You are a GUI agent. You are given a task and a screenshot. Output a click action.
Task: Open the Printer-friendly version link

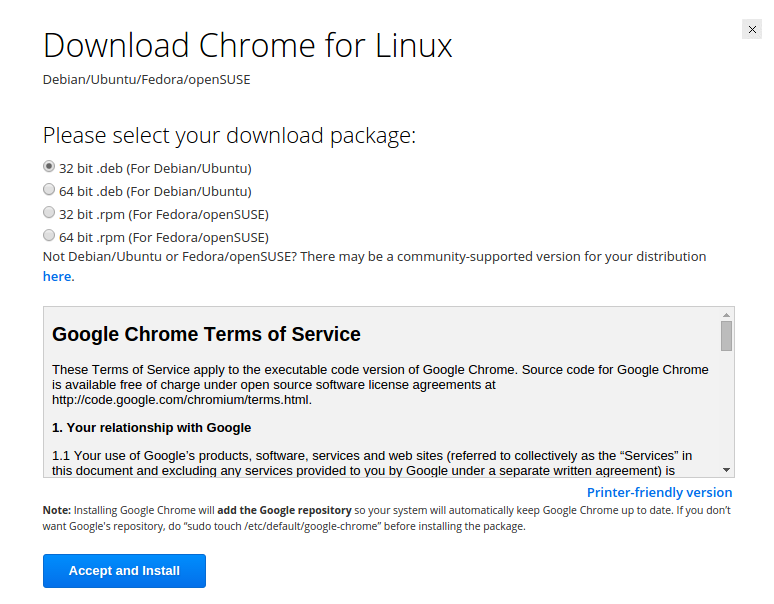tap(659, 492)
